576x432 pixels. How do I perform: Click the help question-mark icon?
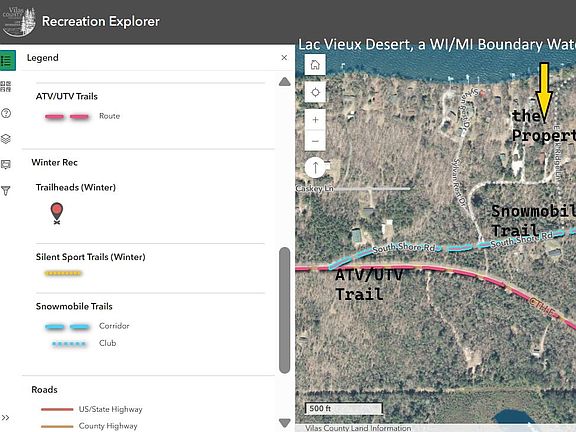click(6, 113)
